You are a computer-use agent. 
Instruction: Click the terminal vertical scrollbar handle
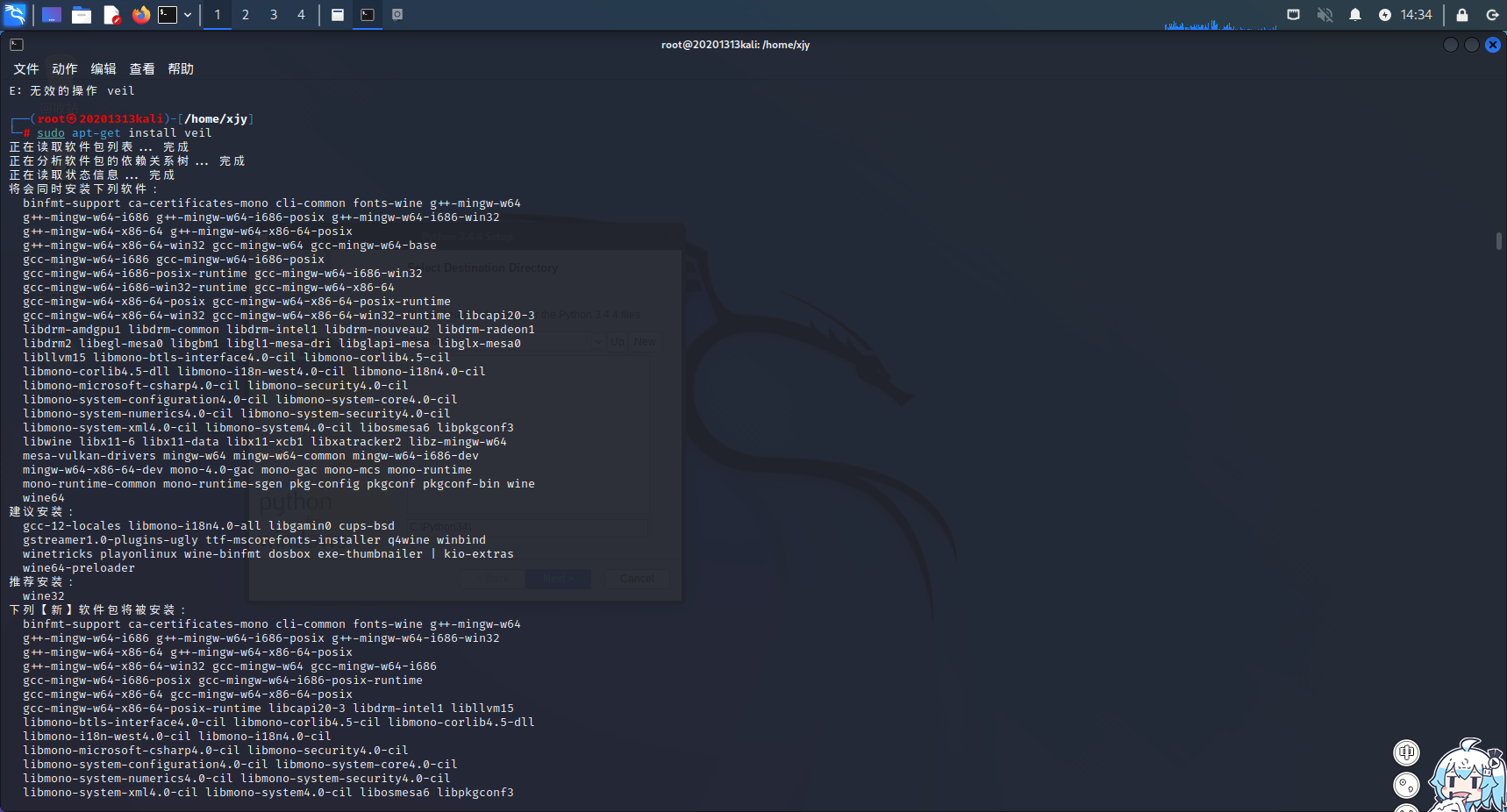1499,240
